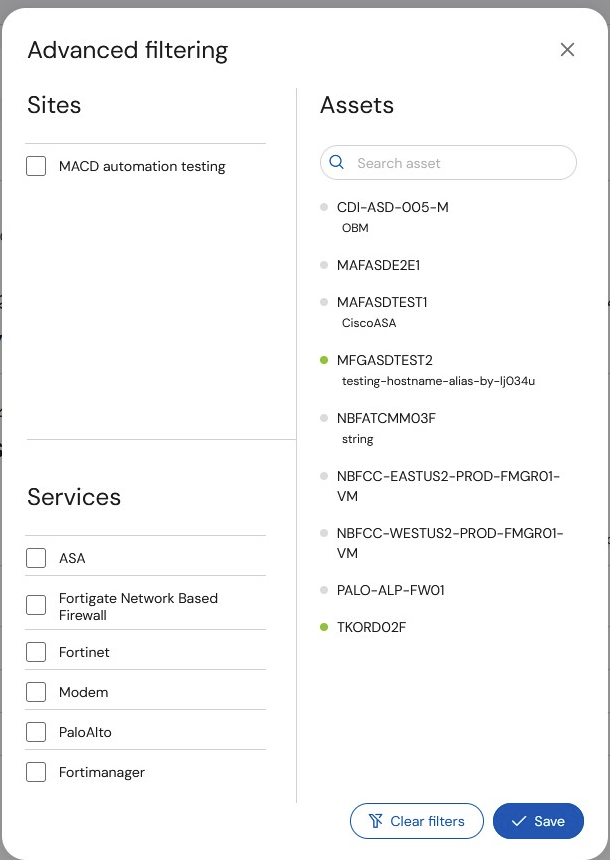Click the funnel icon in Clear filters
Viewport: 610px width, 860px height.
point(376,821)
